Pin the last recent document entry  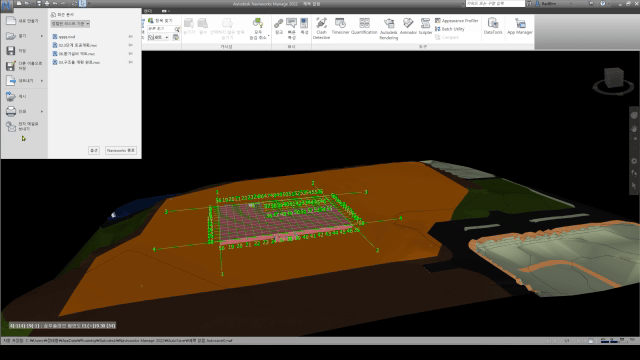131,62
